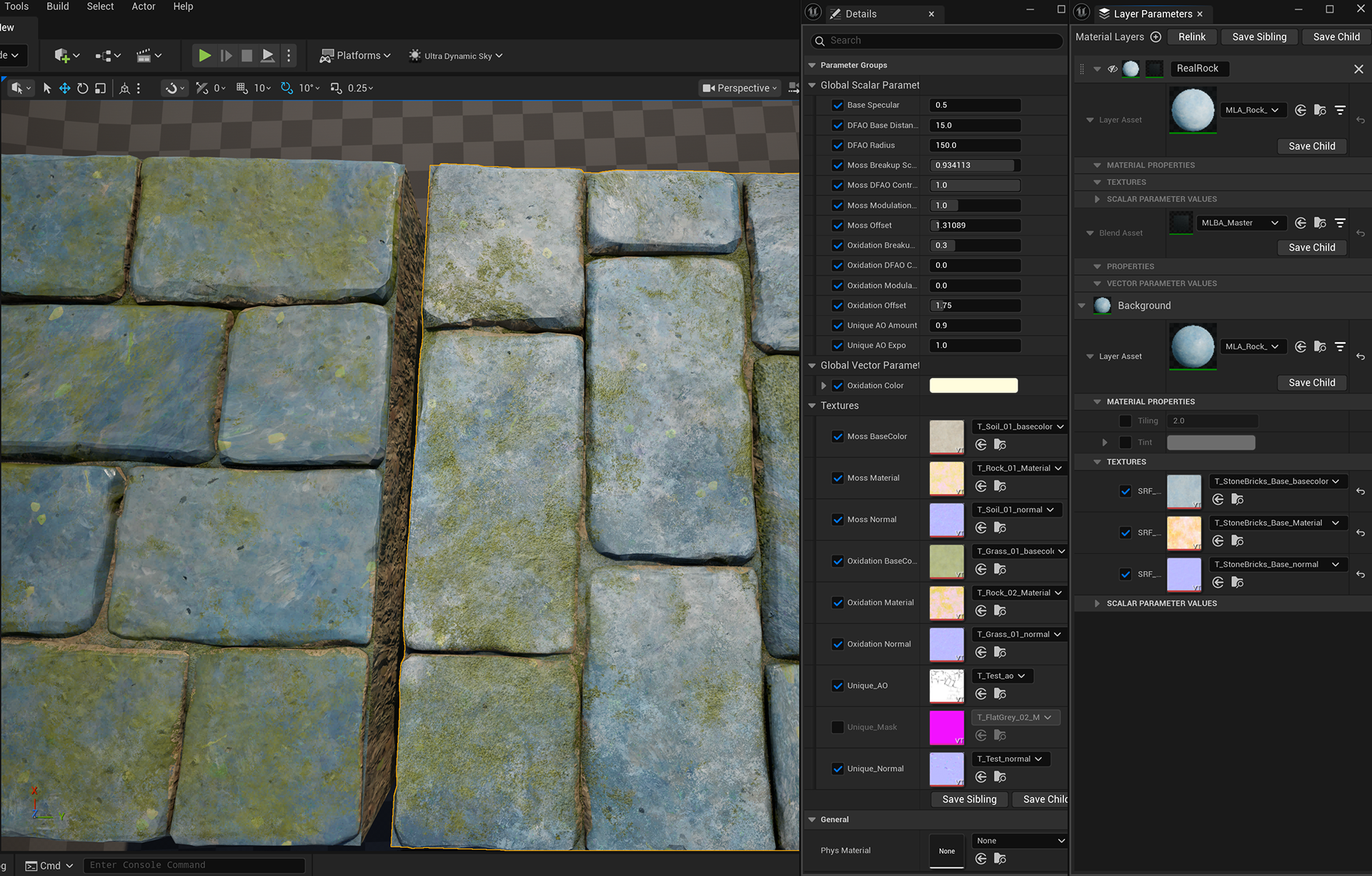Switch to the Layer Parameters tab

(x=1151, y=14)
